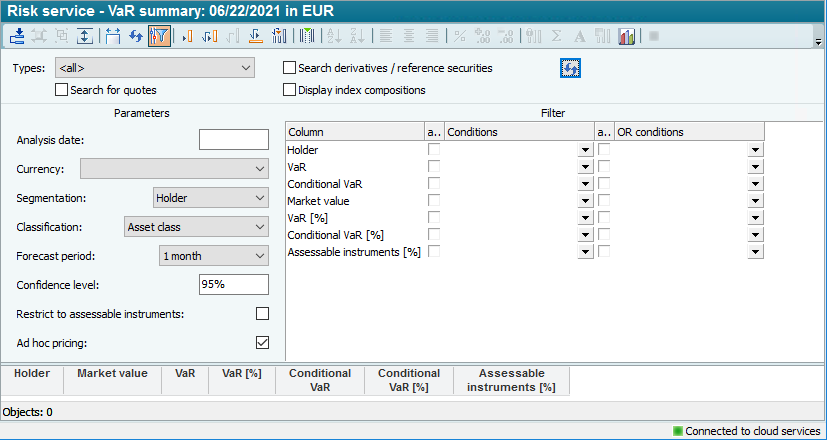Click the calendar date range toolbar icon
The height and width of the screenshot is (440, 827).
click(112, 36)
